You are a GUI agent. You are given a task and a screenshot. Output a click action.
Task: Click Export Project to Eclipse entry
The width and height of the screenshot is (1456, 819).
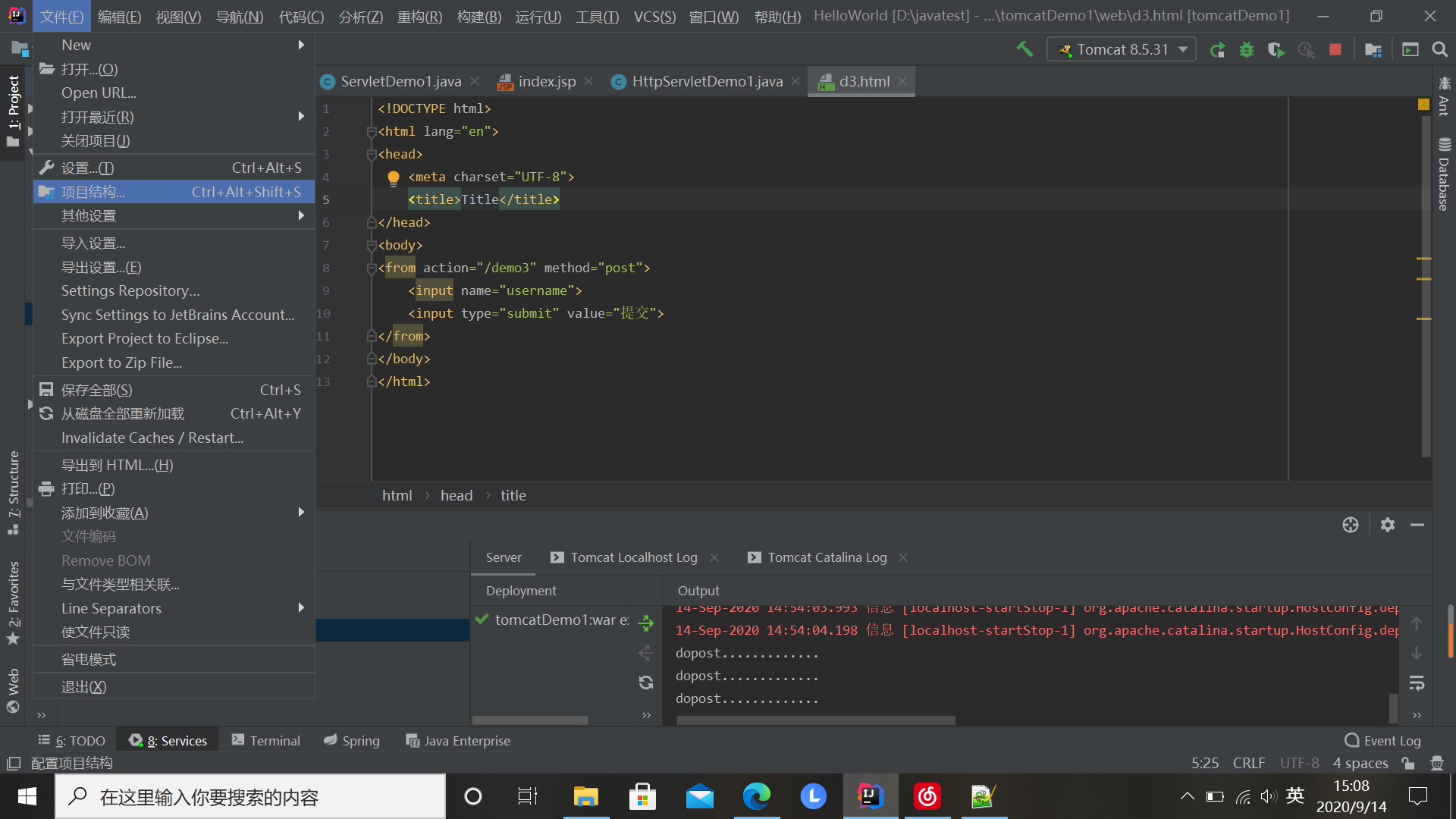(x=145, y=338)
